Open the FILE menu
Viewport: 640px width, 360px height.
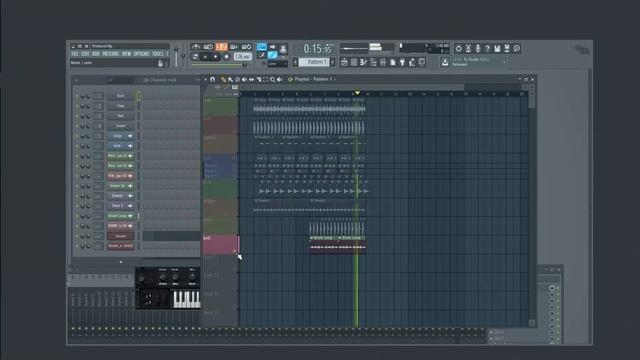pyautogui.click(x=75, y=54)
